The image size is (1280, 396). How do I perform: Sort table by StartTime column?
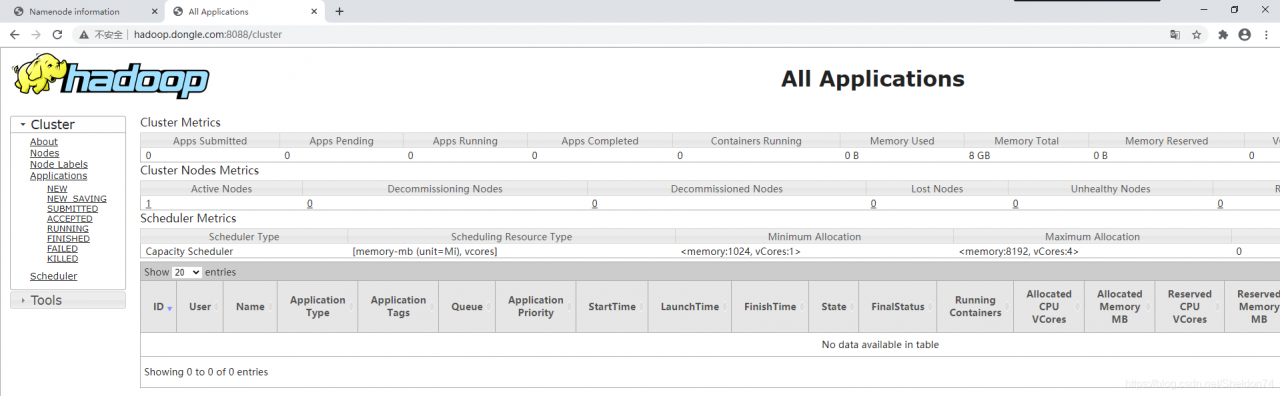point(612,307)
